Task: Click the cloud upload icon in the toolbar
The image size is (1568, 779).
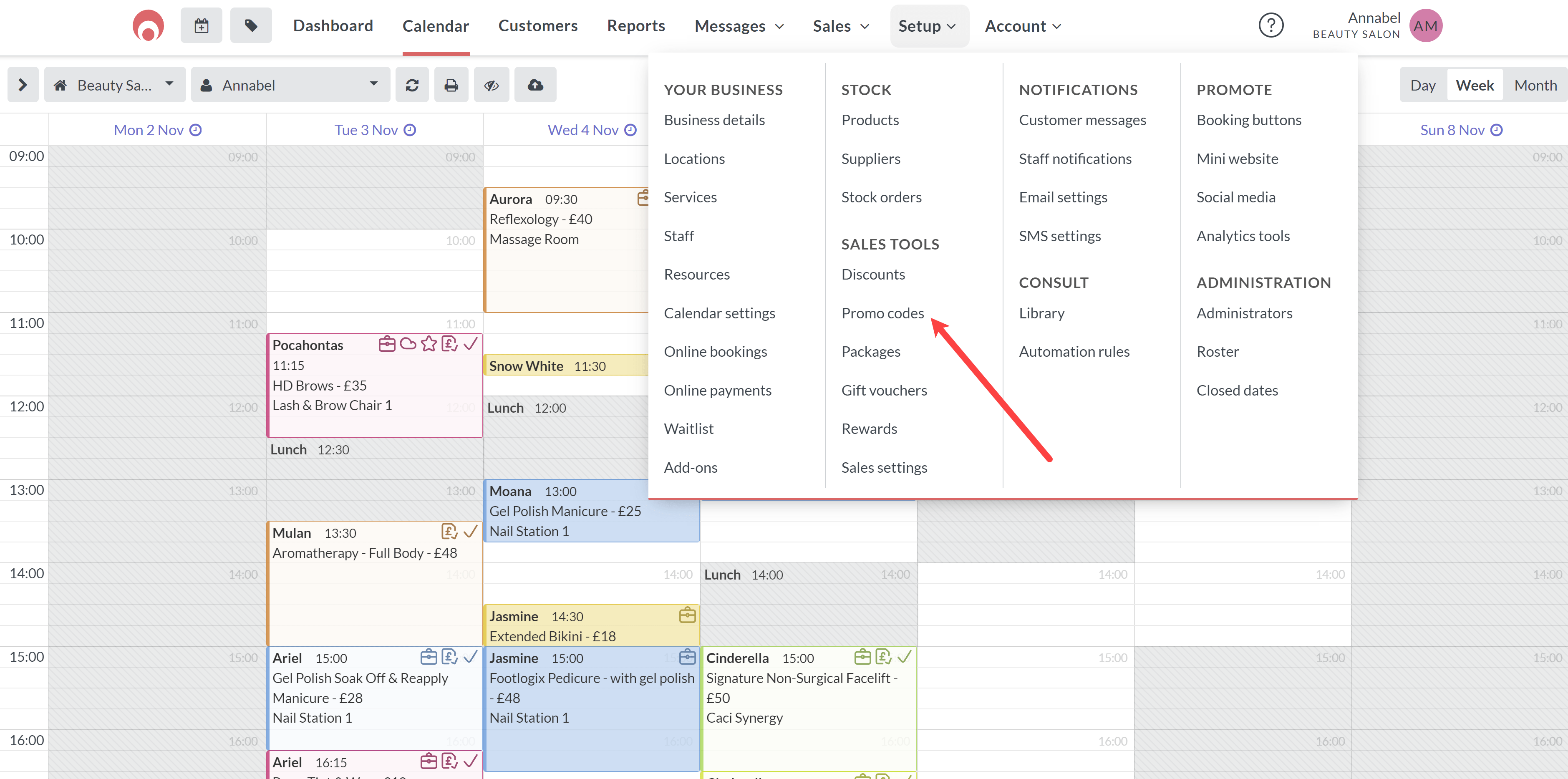Action: click(535, 85)
